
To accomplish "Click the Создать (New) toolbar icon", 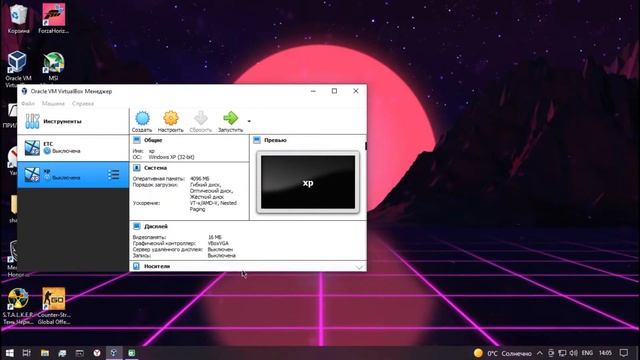I will point(142,121).
